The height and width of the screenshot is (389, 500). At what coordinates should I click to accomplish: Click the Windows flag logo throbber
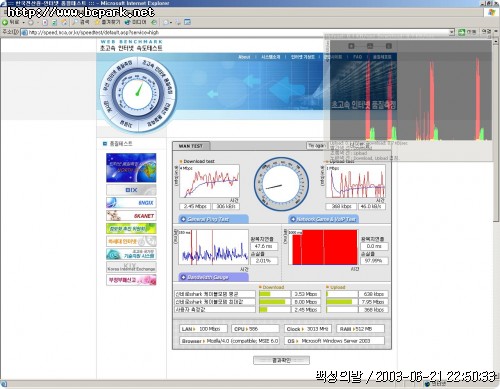pyautogui.click(x=492, y=12)
